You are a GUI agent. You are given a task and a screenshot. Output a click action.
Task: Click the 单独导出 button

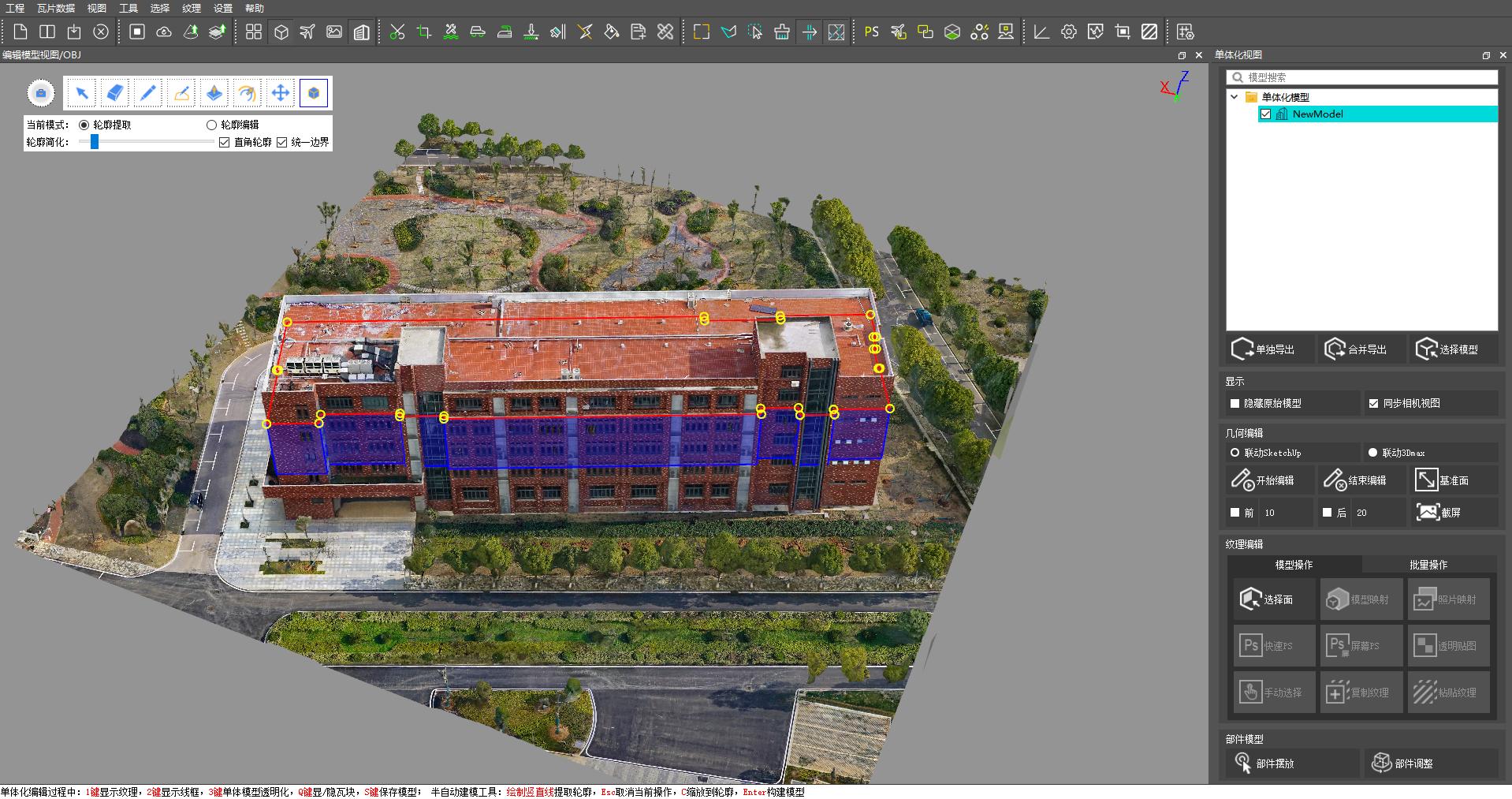1272,349
